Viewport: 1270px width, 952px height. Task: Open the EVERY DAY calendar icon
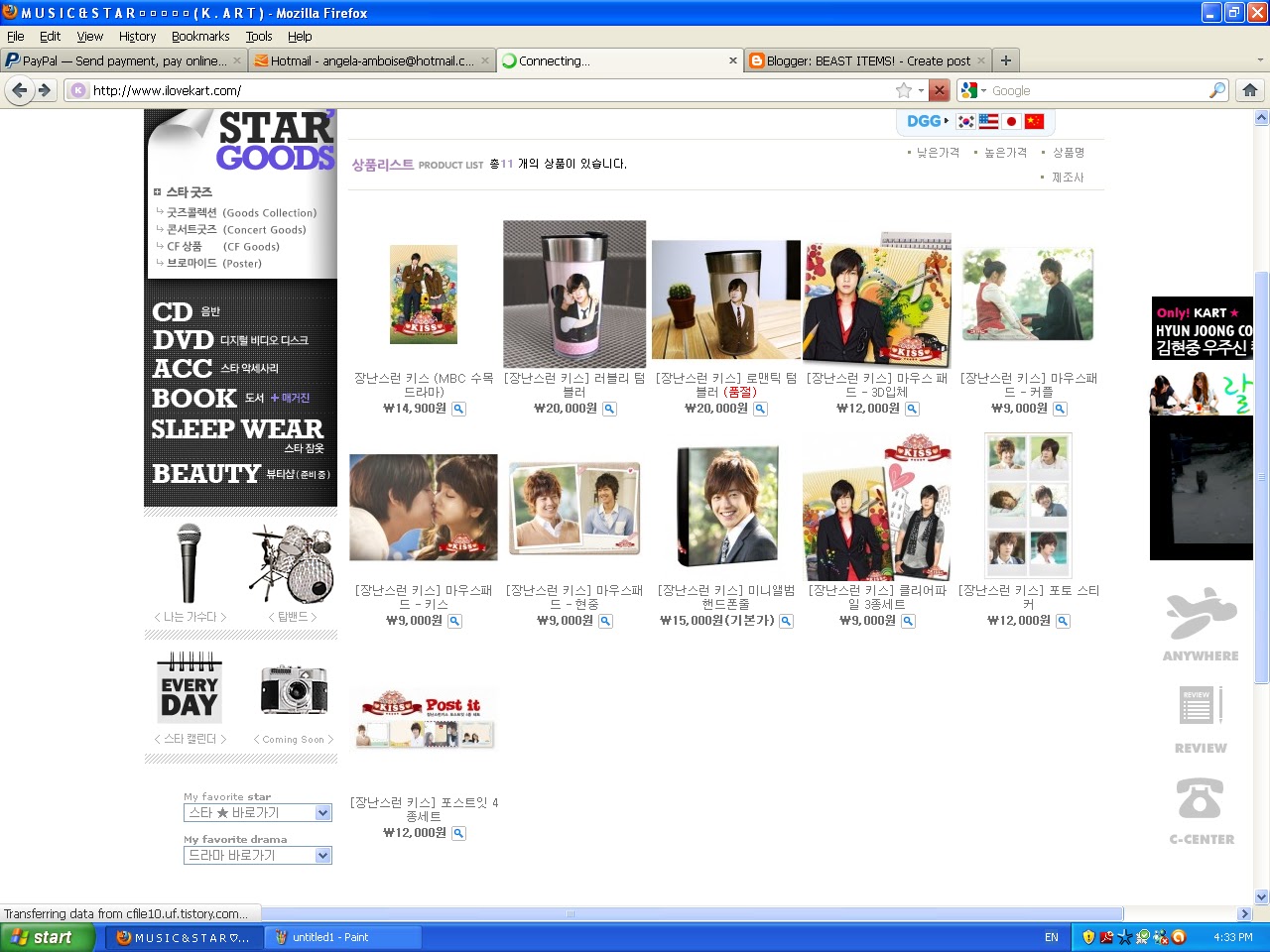coord(190,686)
